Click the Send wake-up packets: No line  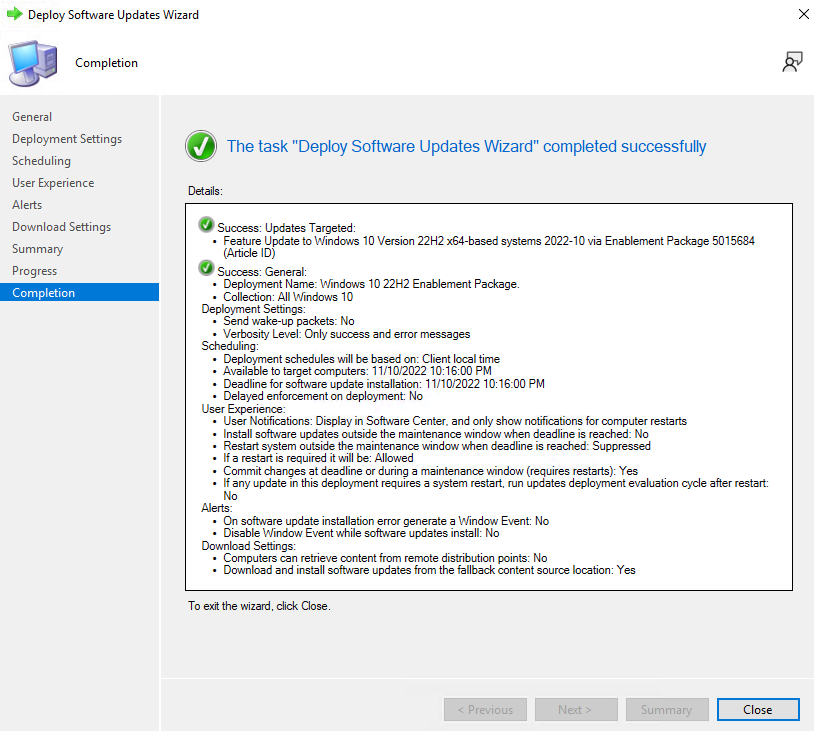coord(289,321)
